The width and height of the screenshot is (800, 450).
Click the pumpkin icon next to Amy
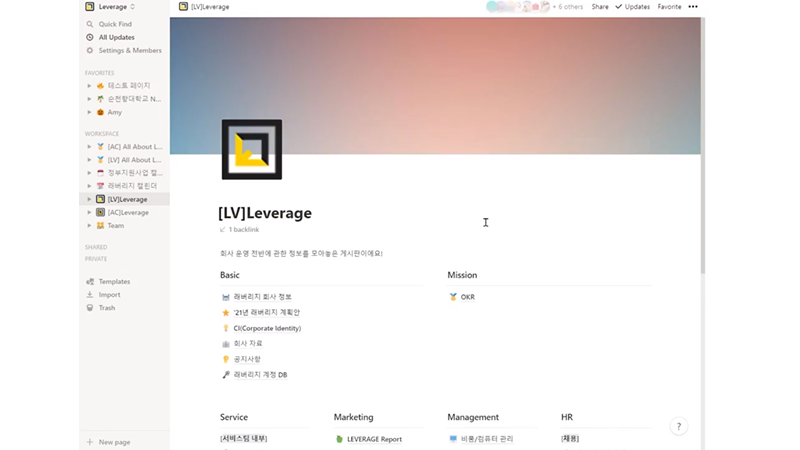click(101, 112)
